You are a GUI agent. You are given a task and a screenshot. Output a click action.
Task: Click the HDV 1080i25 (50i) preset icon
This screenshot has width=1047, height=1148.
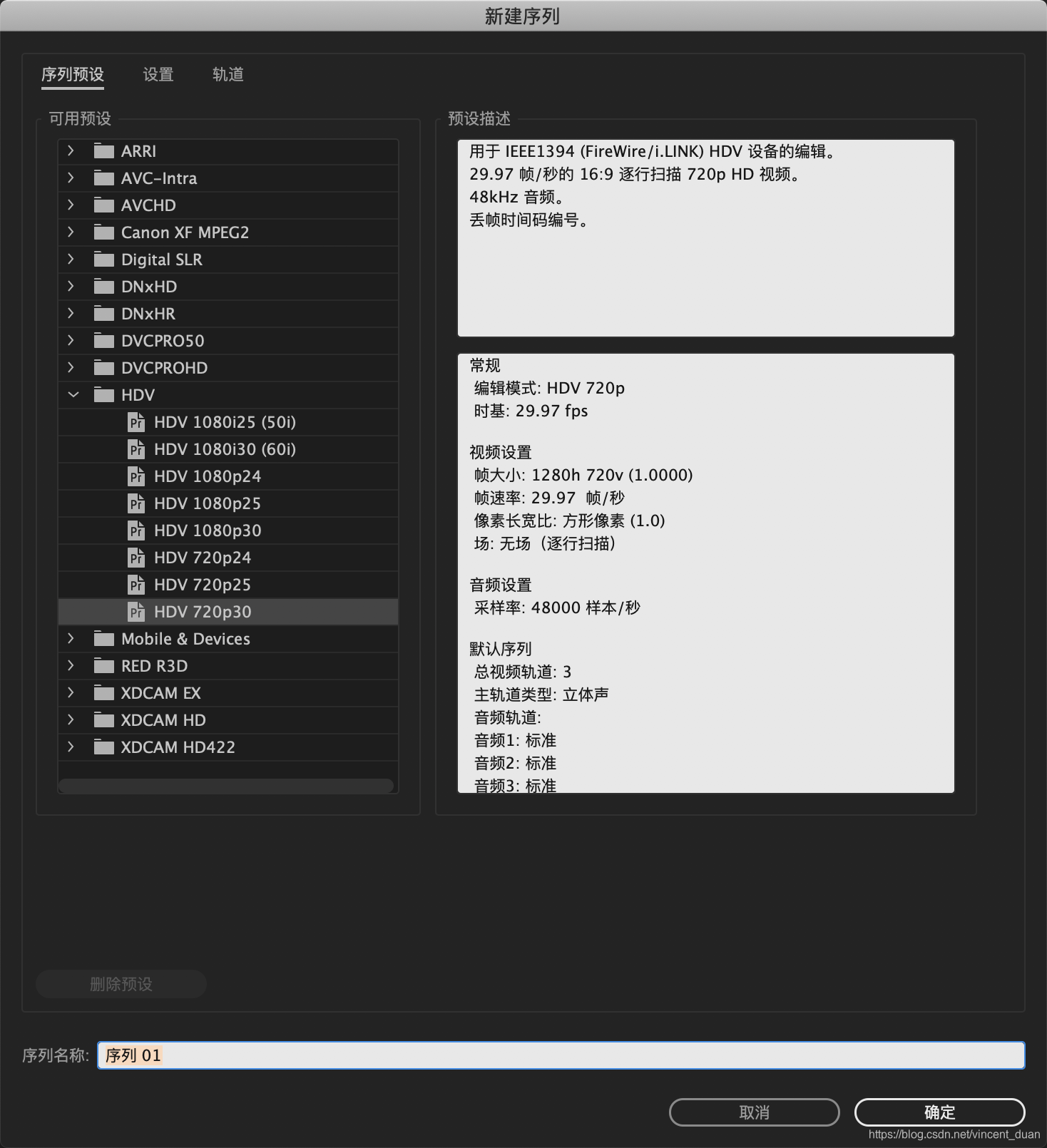[136, 422]
